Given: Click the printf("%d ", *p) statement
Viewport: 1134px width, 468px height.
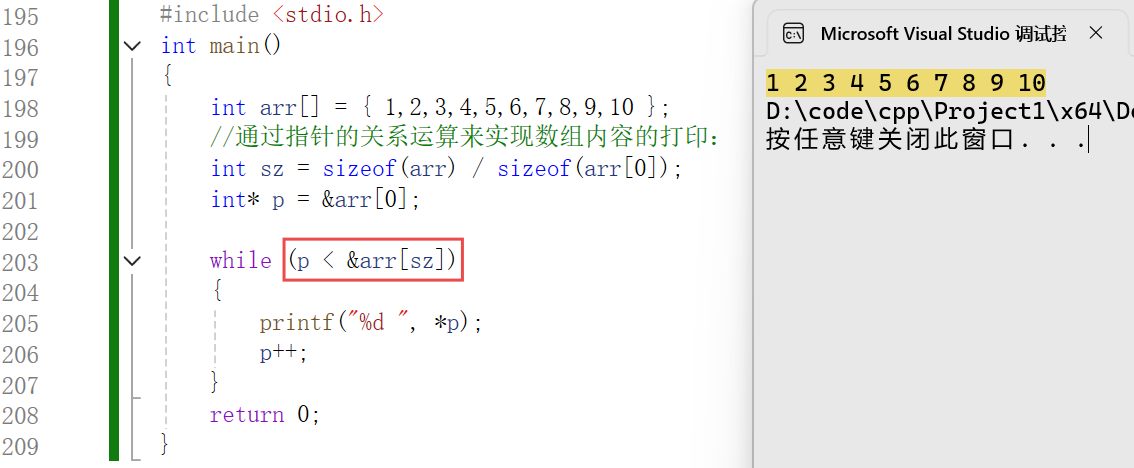Looking at the screenshot, I should click(x=371, y=322).
